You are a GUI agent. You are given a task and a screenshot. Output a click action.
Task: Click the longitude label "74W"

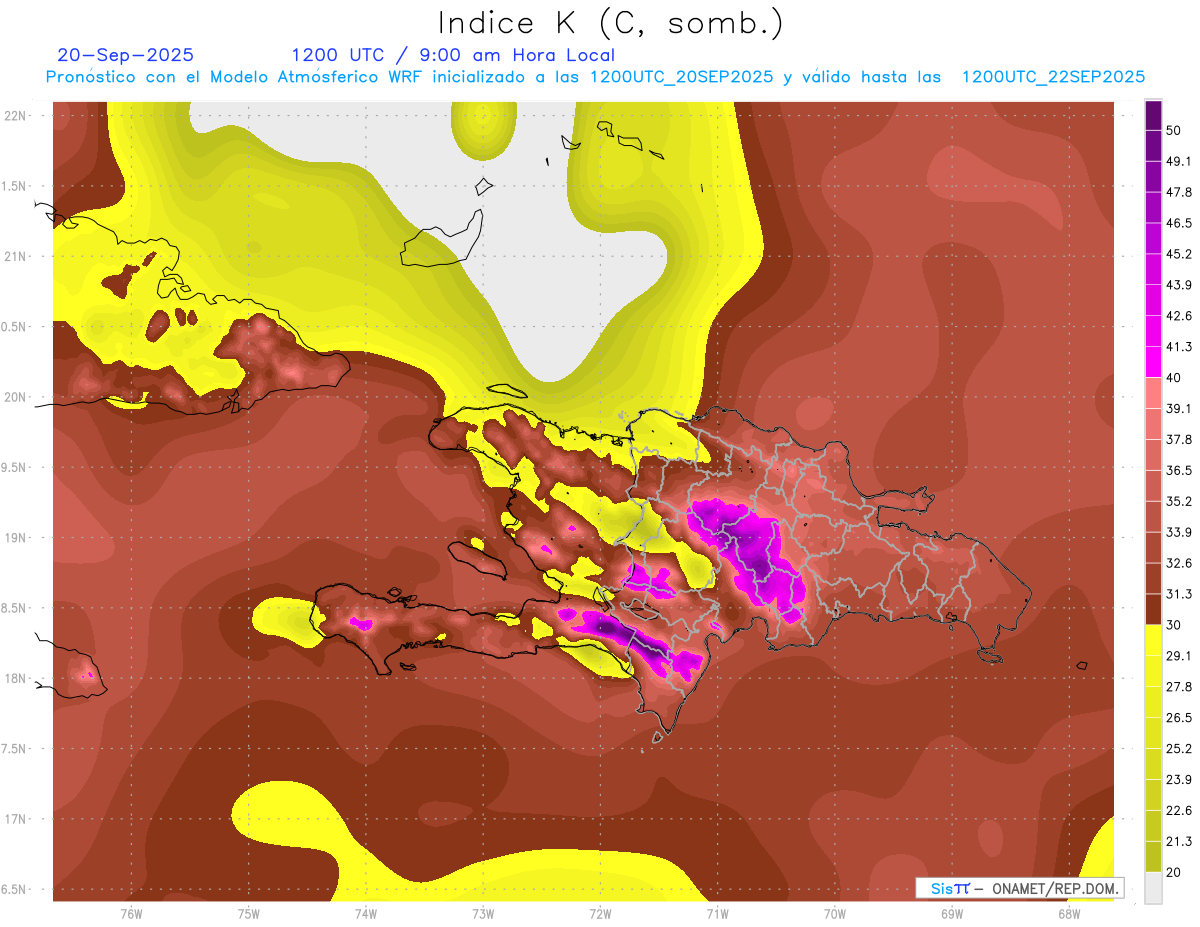pos(366,914)
